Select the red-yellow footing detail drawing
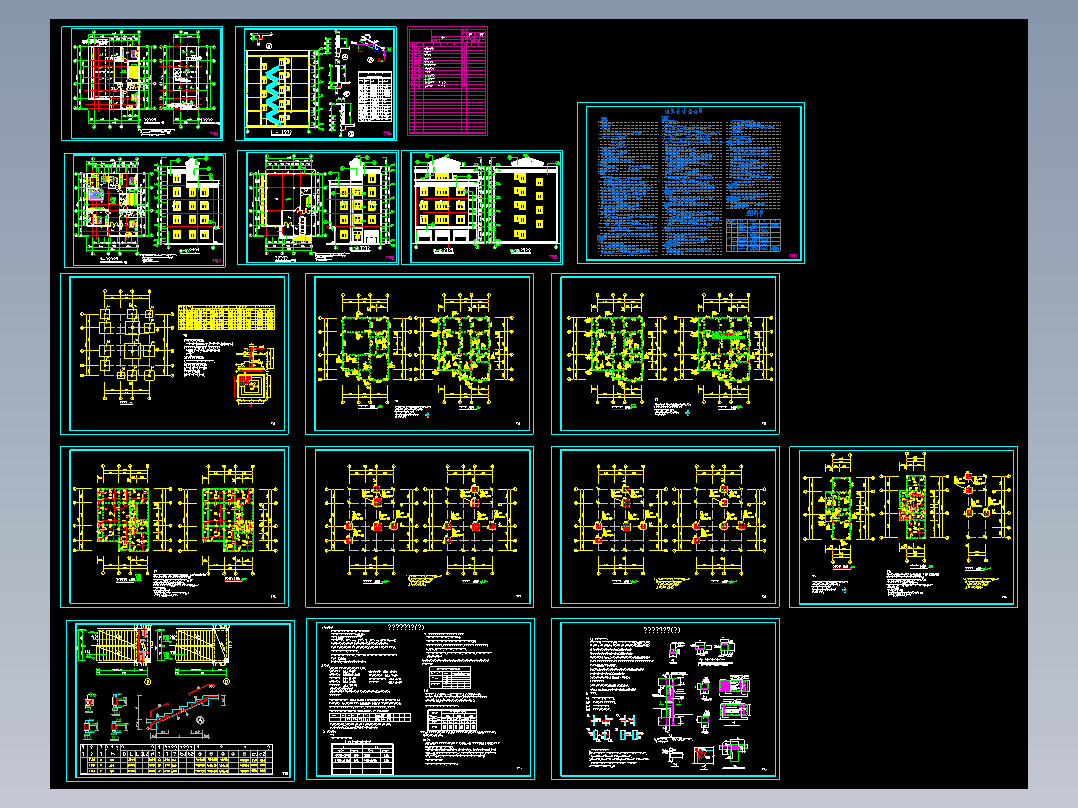Screen dimensions: 1078x808 click(254, 376)
